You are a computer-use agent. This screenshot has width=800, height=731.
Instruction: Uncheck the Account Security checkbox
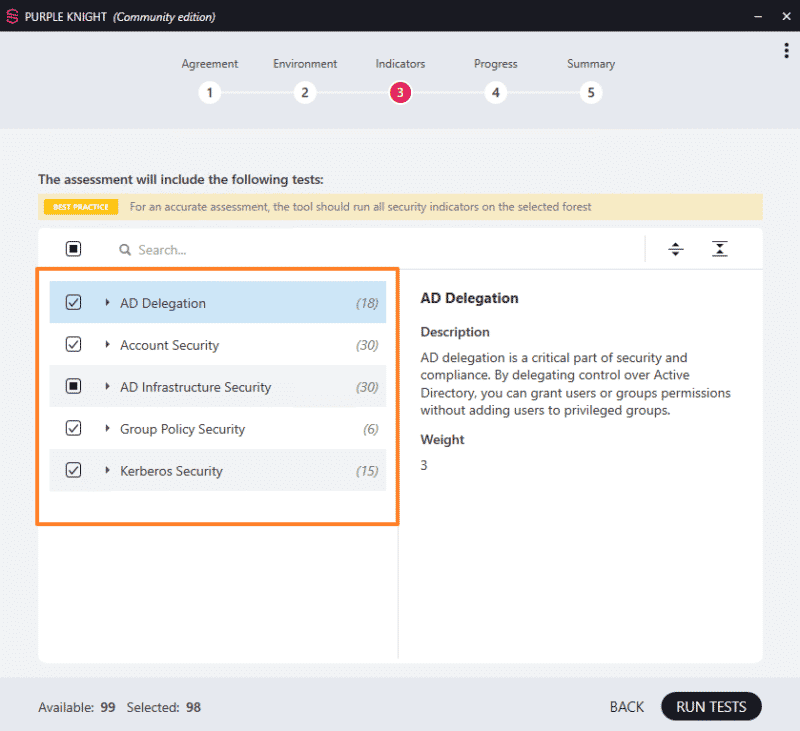73,344
